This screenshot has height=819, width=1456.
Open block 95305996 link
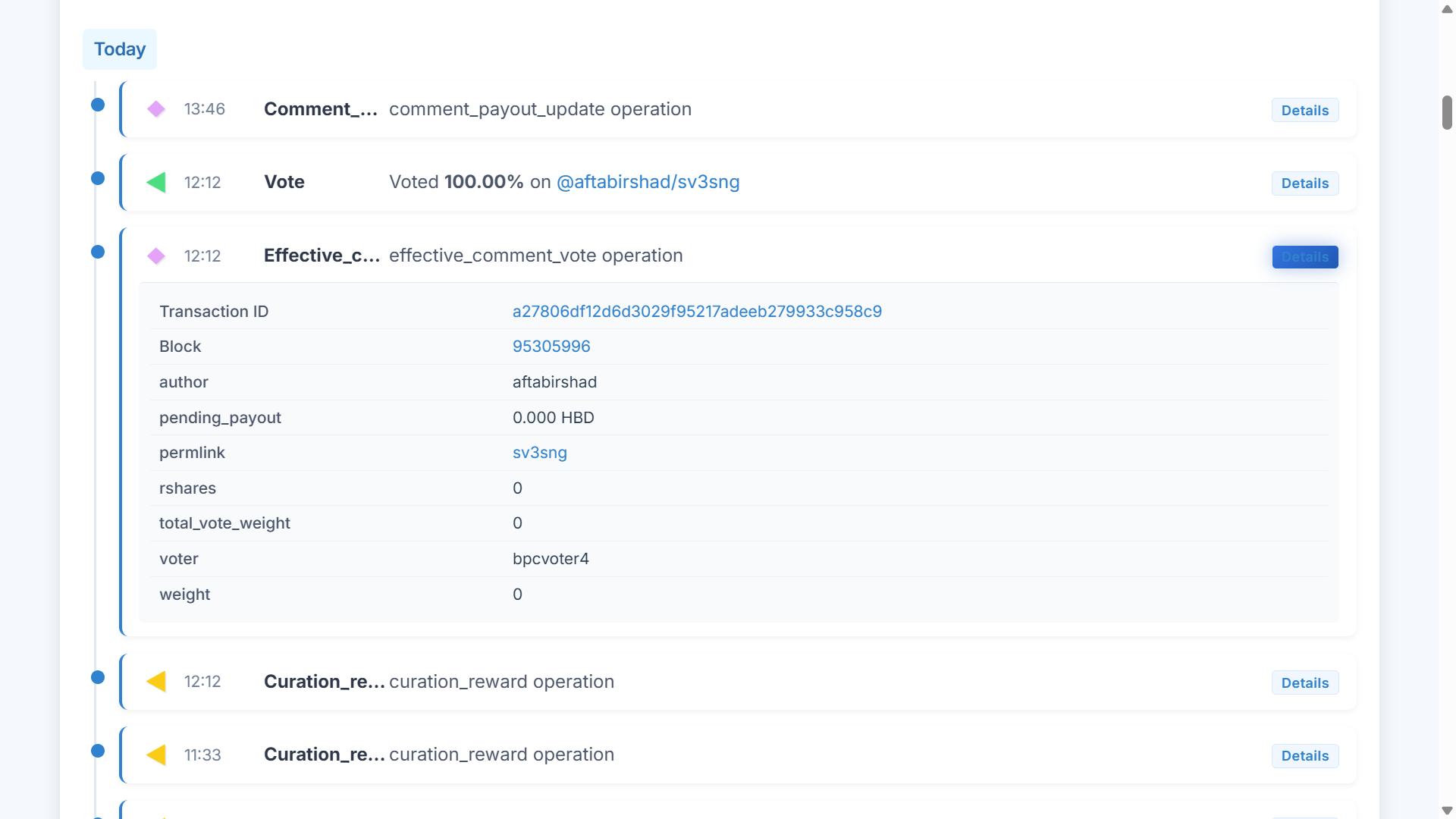(551, 347)
